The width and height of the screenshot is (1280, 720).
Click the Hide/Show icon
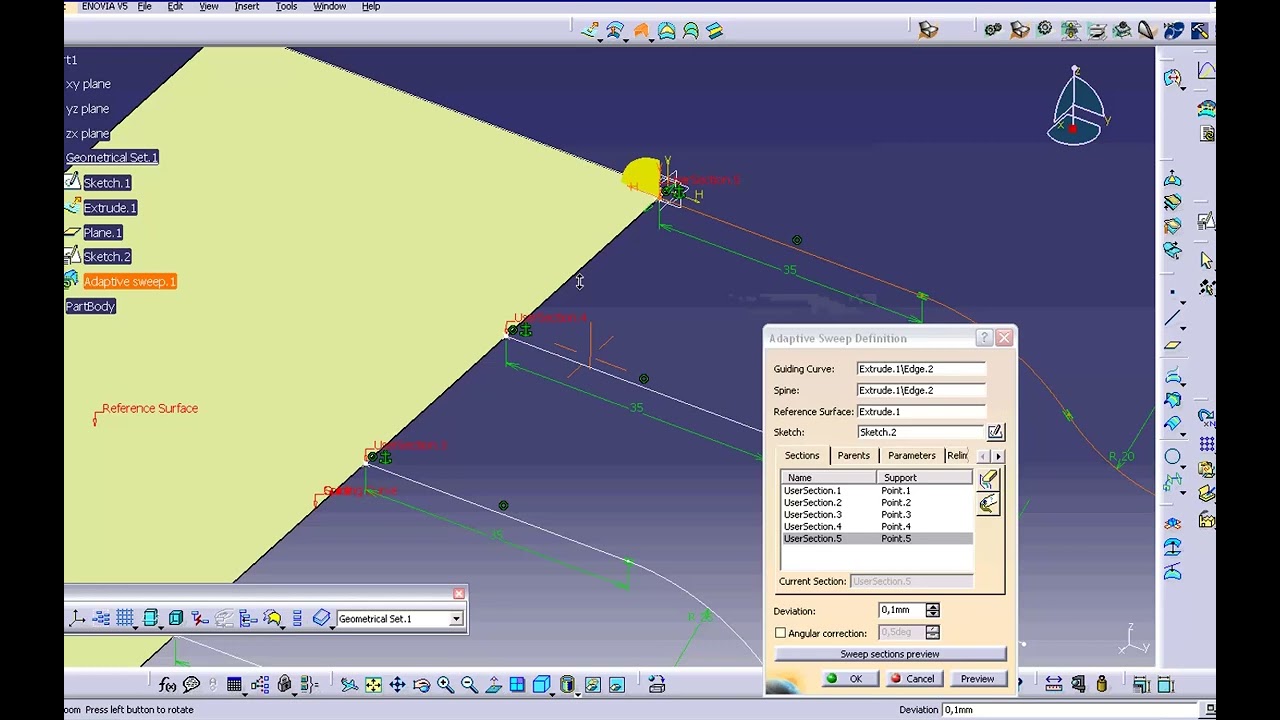593,685
